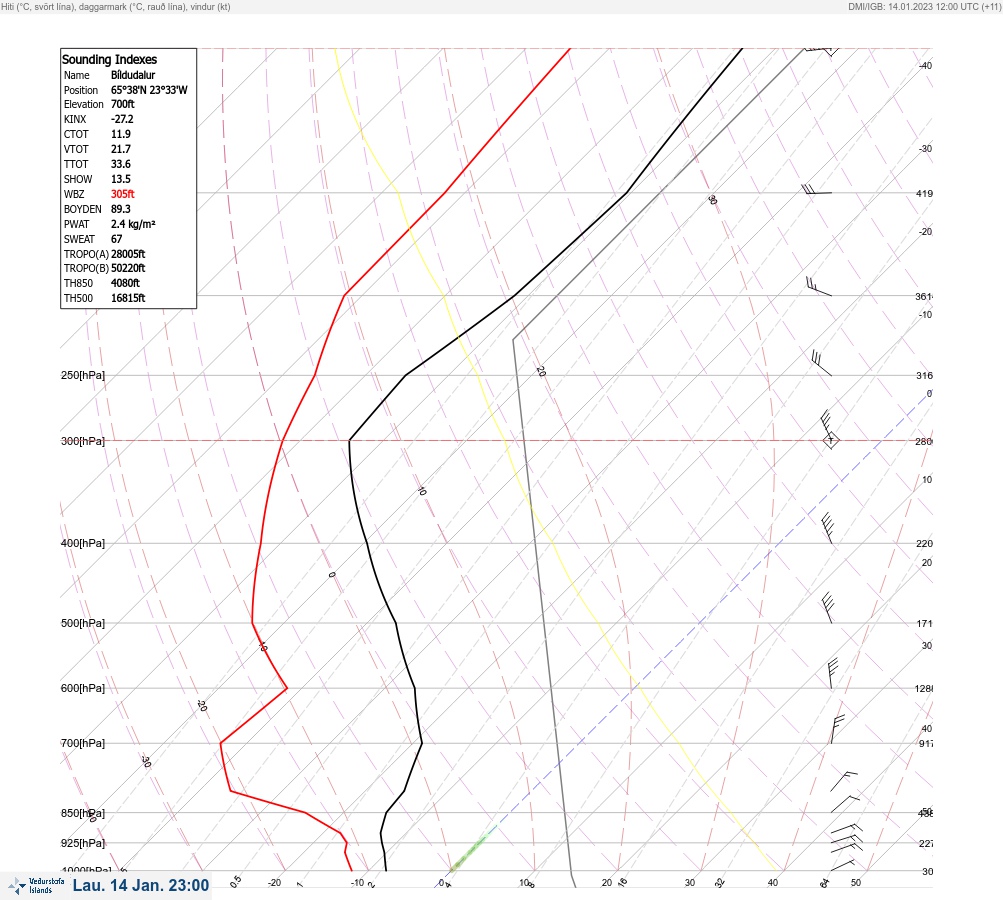The image size is (1003, 900).
Task: Click the TH850 value 4080ft
Action: [x=125, y=283]
